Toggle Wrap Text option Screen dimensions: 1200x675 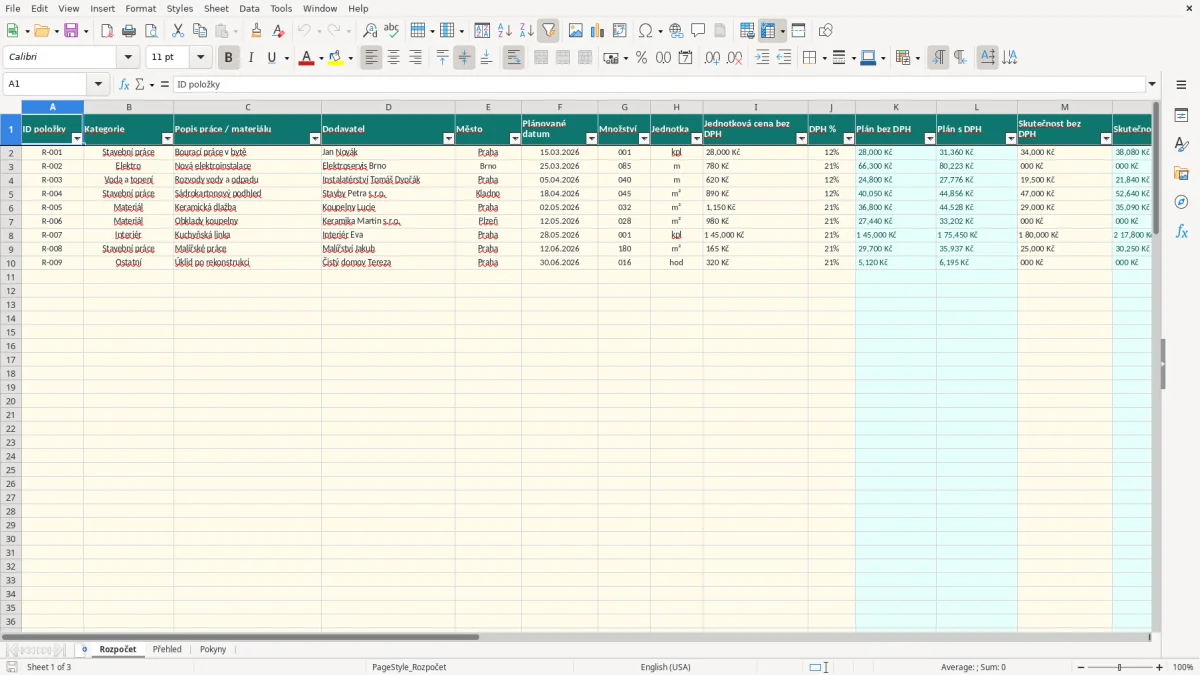tap(513, 58)
